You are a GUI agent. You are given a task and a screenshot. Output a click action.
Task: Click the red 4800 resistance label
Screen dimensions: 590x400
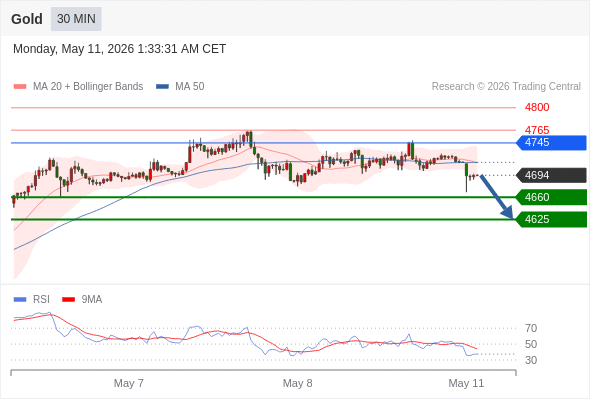pyautogui.click(x=537, y=108)
